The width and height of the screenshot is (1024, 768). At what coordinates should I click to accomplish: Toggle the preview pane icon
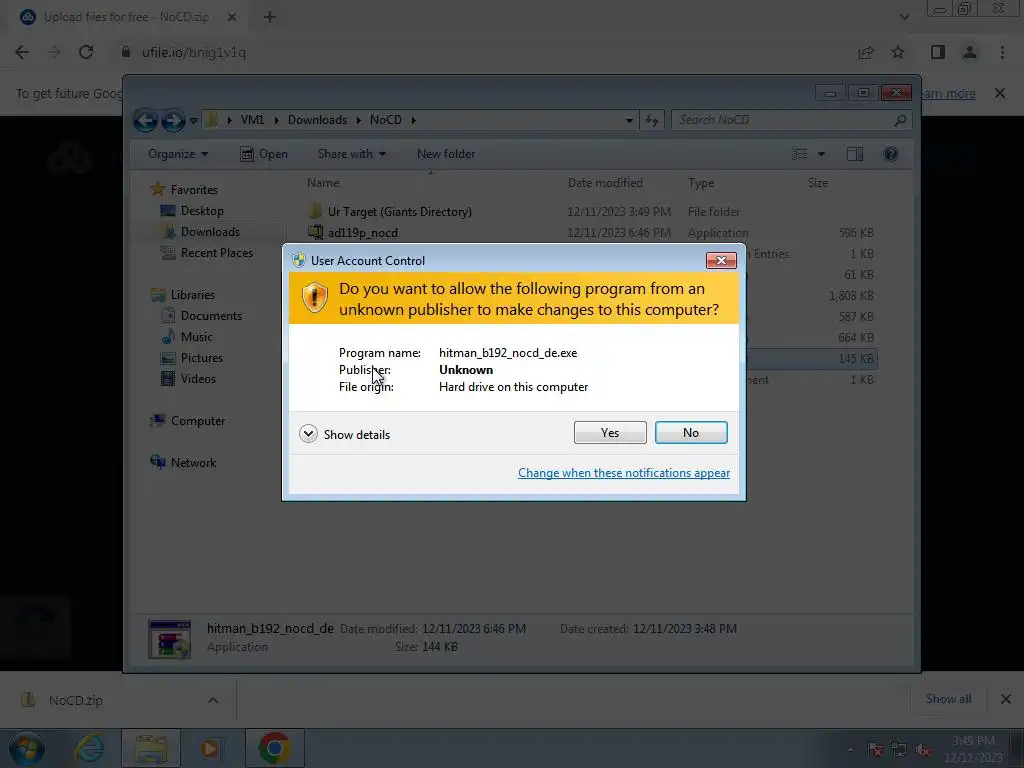point(855,154)
